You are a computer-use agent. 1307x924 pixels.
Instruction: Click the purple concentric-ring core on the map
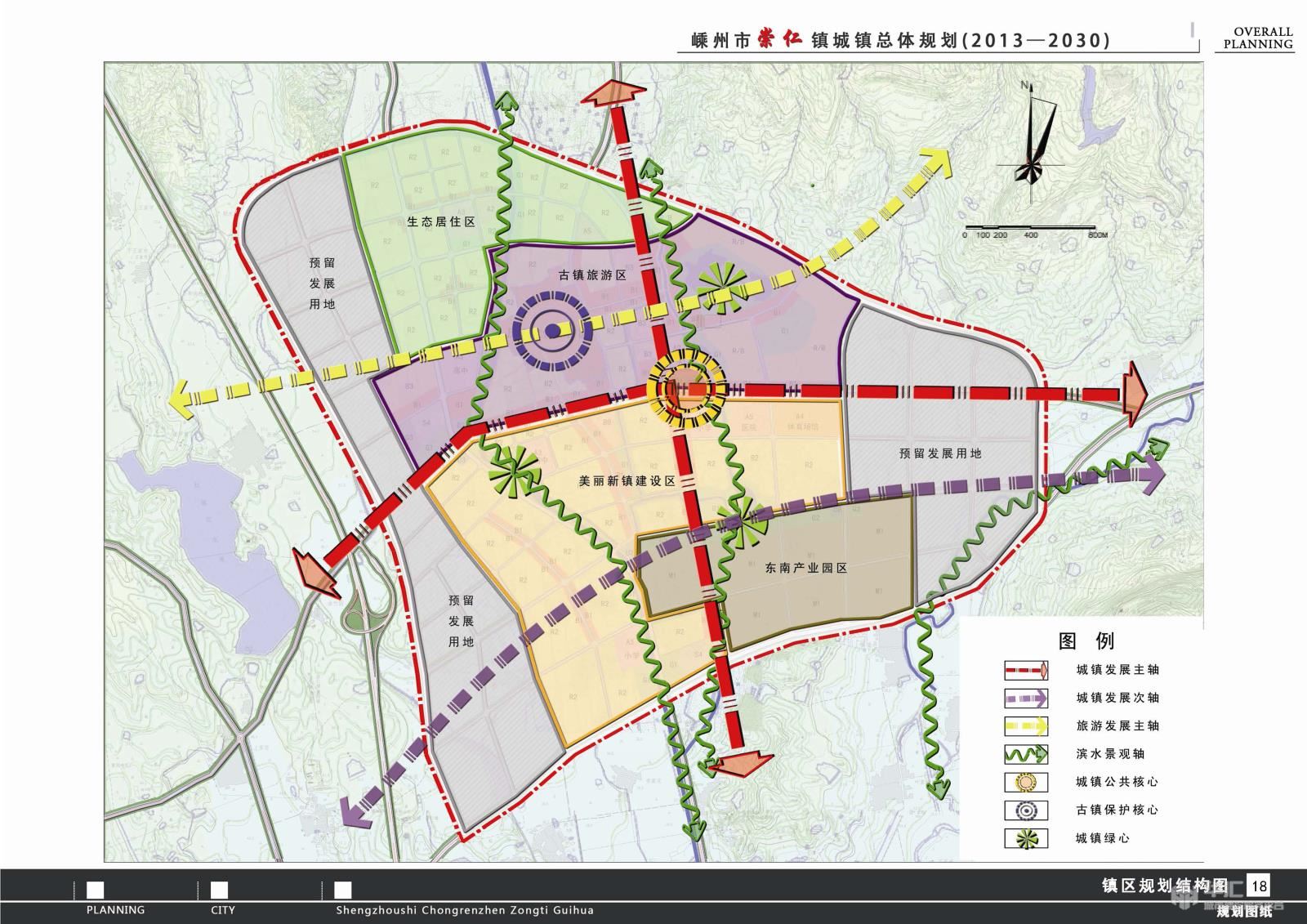(x=553, y=331)
